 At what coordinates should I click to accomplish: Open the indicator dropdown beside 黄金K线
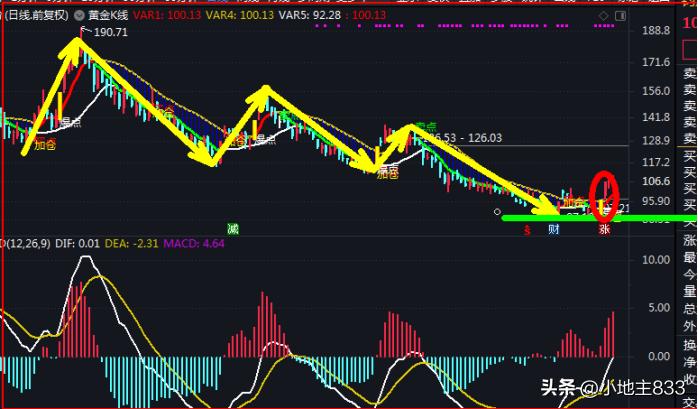79,16
